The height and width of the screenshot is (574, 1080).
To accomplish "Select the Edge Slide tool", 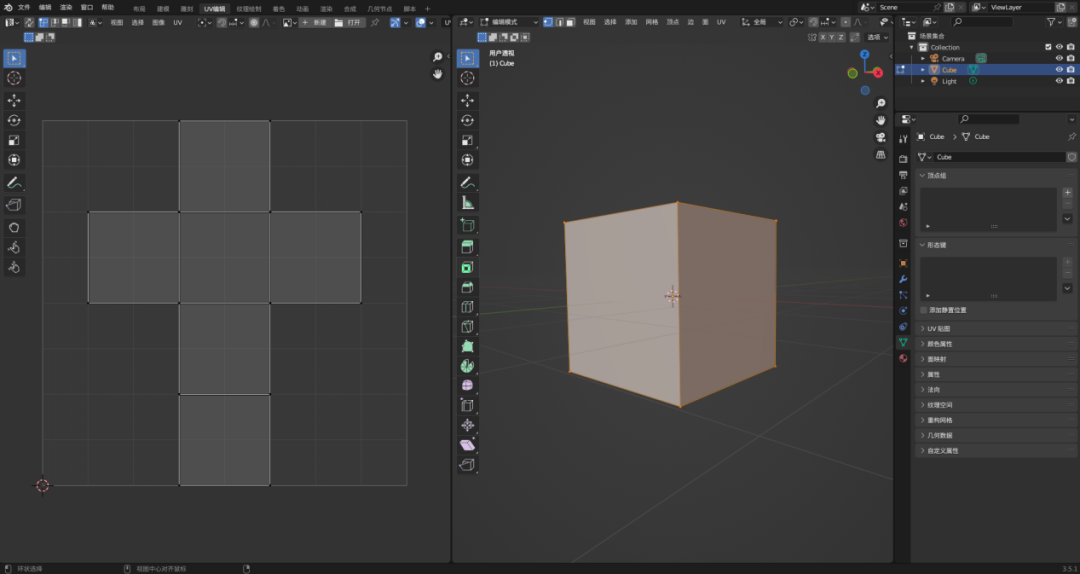I will 468,405.
